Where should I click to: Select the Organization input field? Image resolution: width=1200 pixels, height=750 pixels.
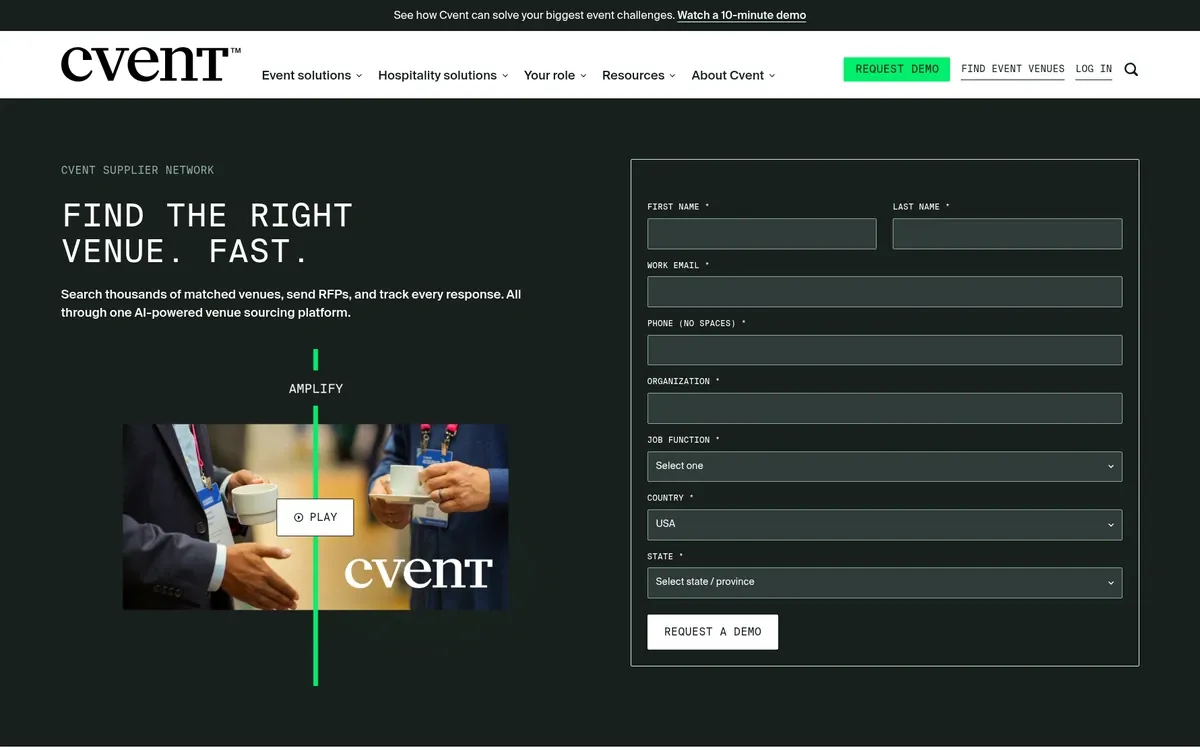coord(885,408)
